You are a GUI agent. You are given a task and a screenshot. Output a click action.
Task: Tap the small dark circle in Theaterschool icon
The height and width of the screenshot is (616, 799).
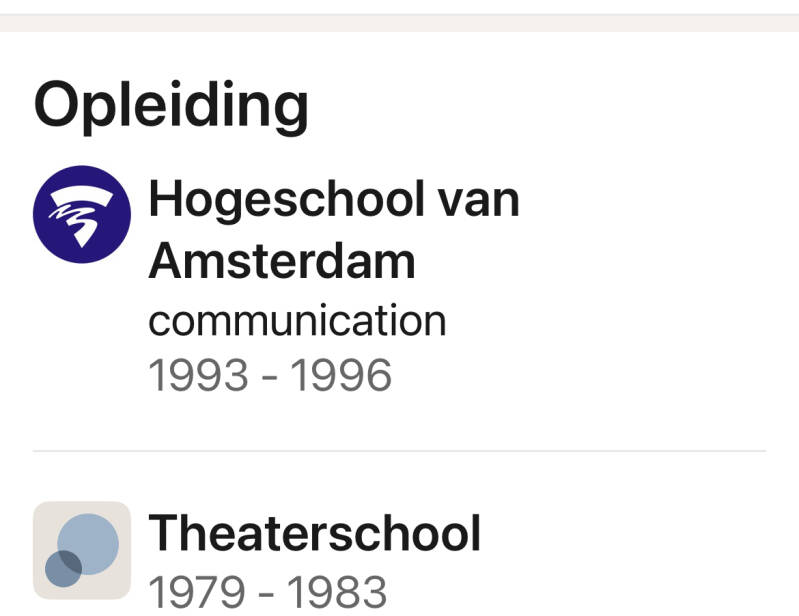click(x=63, y=569)
